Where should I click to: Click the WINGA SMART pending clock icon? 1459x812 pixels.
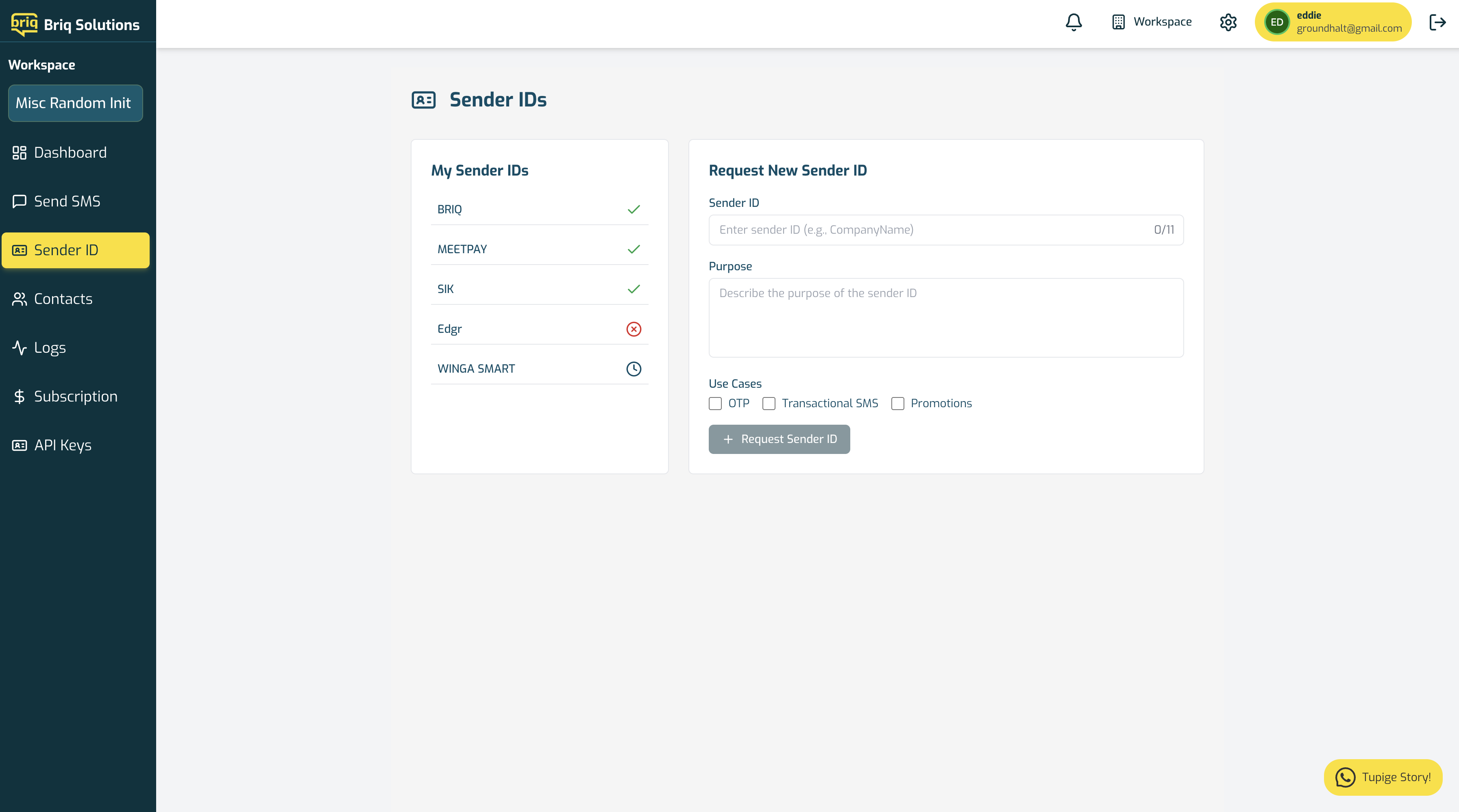click(x=633, y=369)
